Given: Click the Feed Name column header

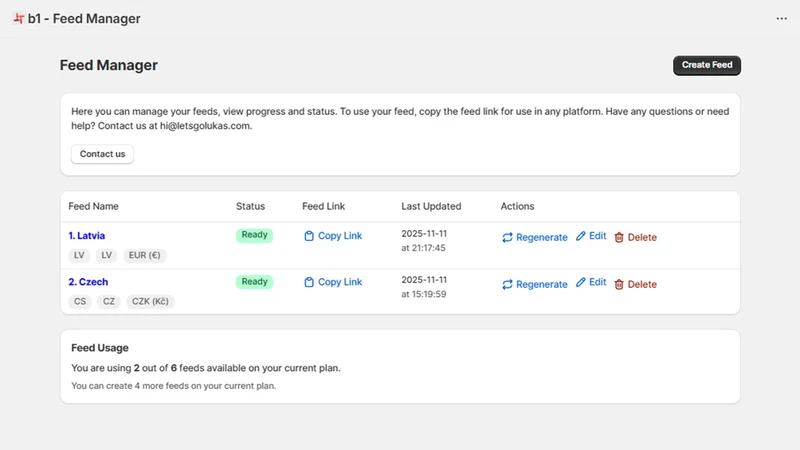Looking at the screenshot, I should tap(93, 206).
